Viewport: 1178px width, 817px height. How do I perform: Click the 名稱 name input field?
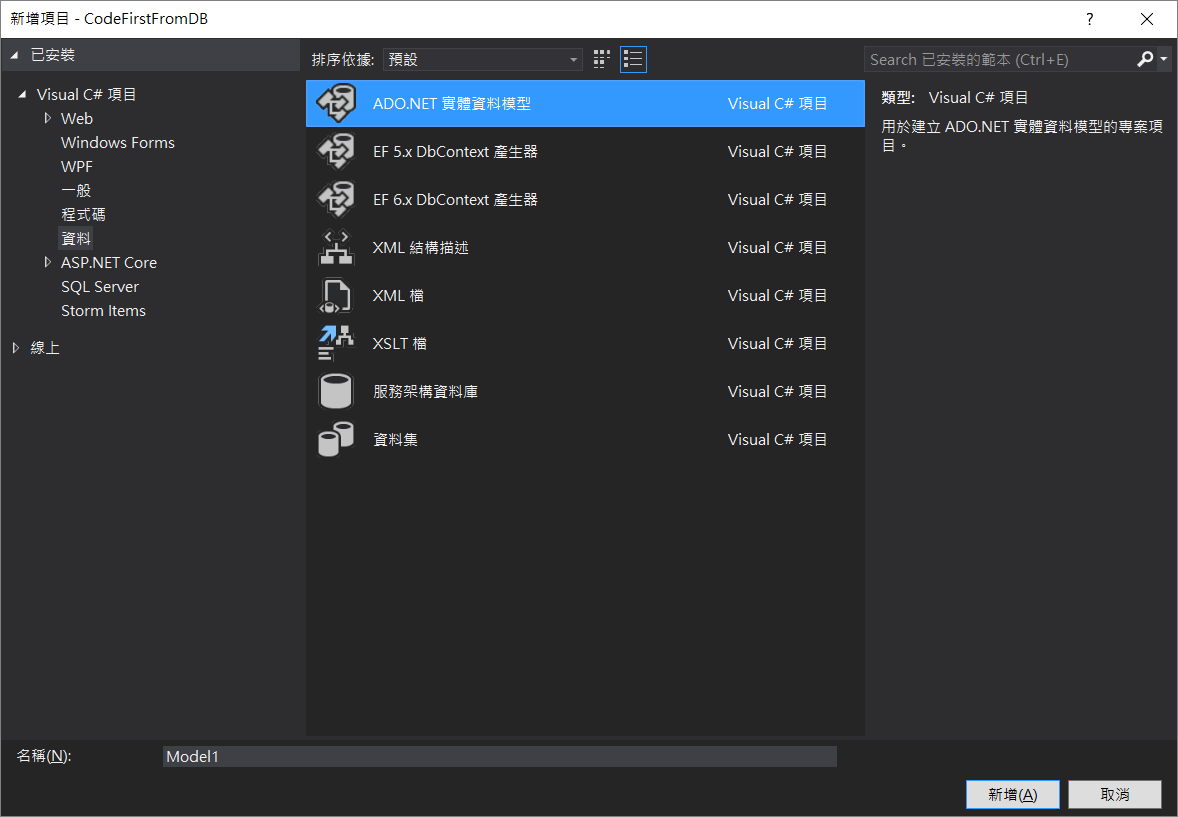pos(499,756)
